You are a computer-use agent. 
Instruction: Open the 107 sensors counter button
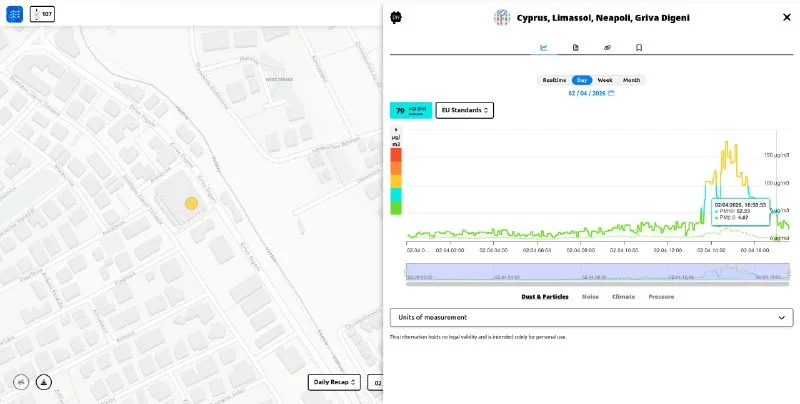[42, 14]
